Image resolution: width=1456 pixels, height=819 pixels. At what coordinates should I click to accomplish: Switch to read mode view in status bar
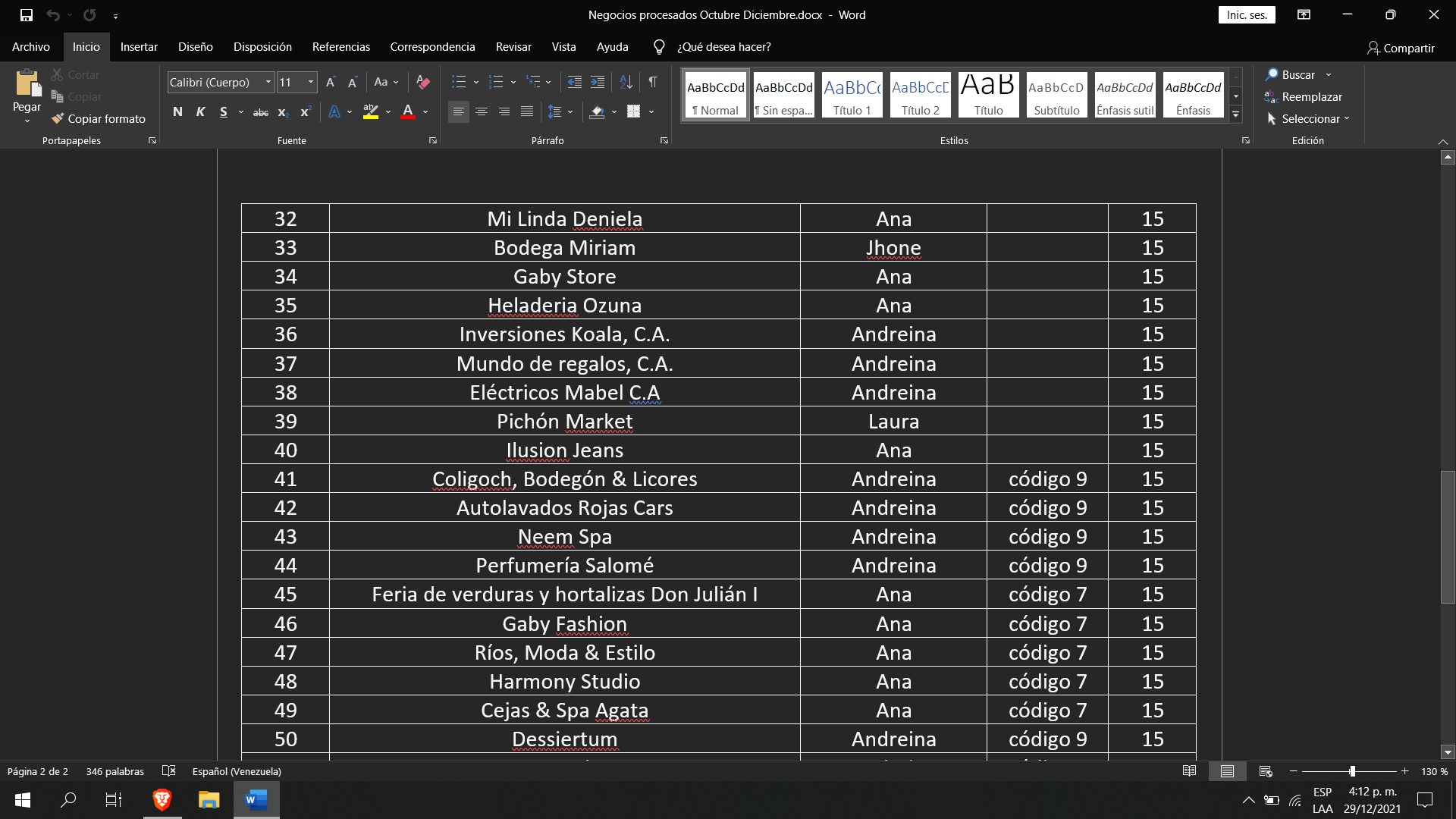pos(1189,771)
